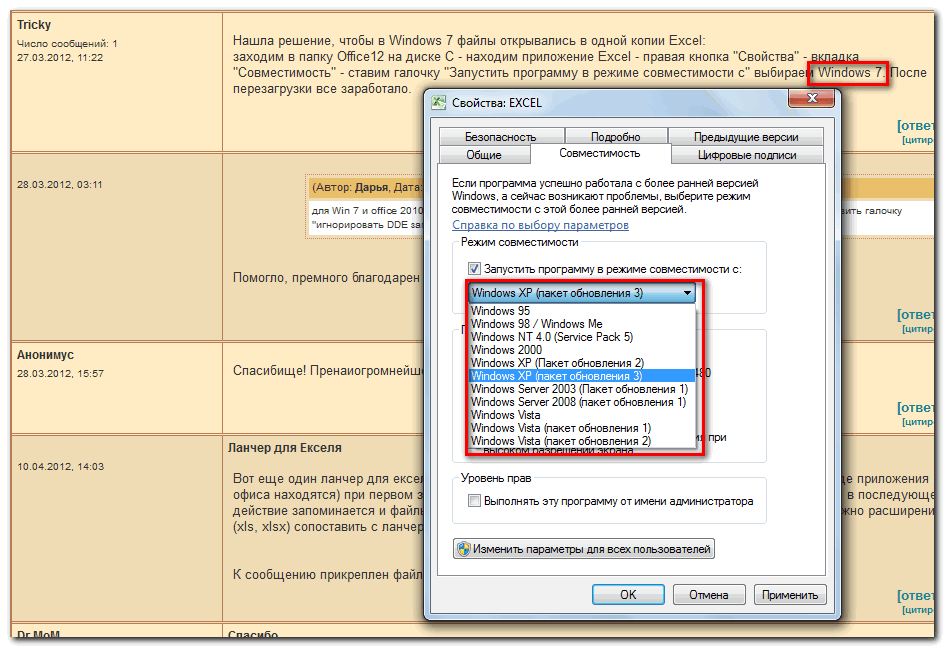
Task: Pick Windows XP (Пакет обновления 2)
Action: point(582,363)
